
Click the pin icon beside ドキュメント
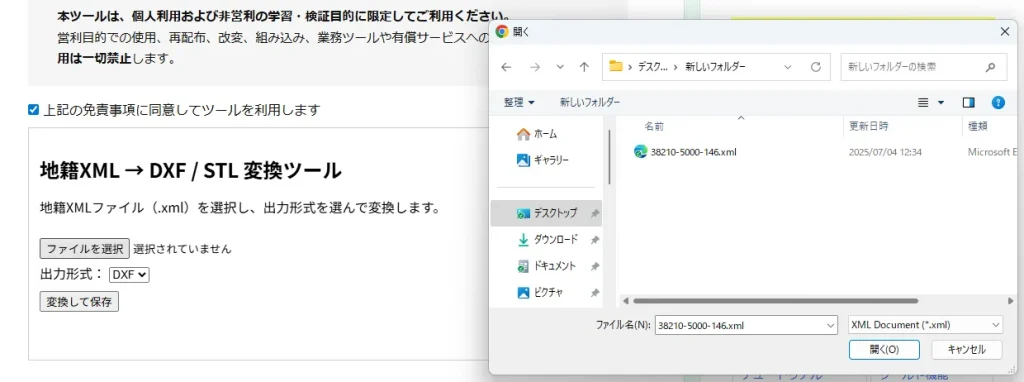point(595,266)
